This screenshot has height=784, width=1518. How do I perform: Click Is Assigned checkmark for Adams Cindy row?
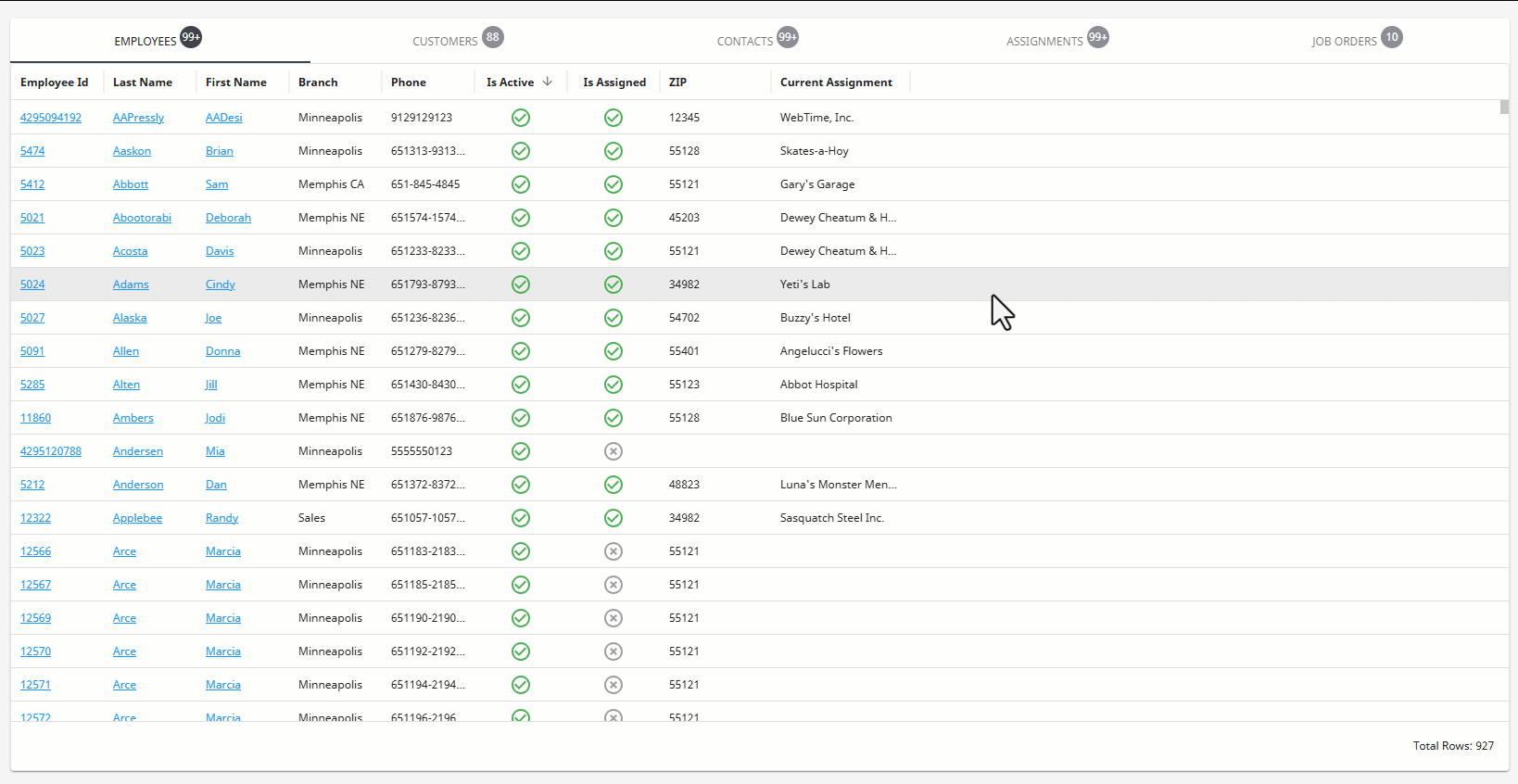point(614,285)
